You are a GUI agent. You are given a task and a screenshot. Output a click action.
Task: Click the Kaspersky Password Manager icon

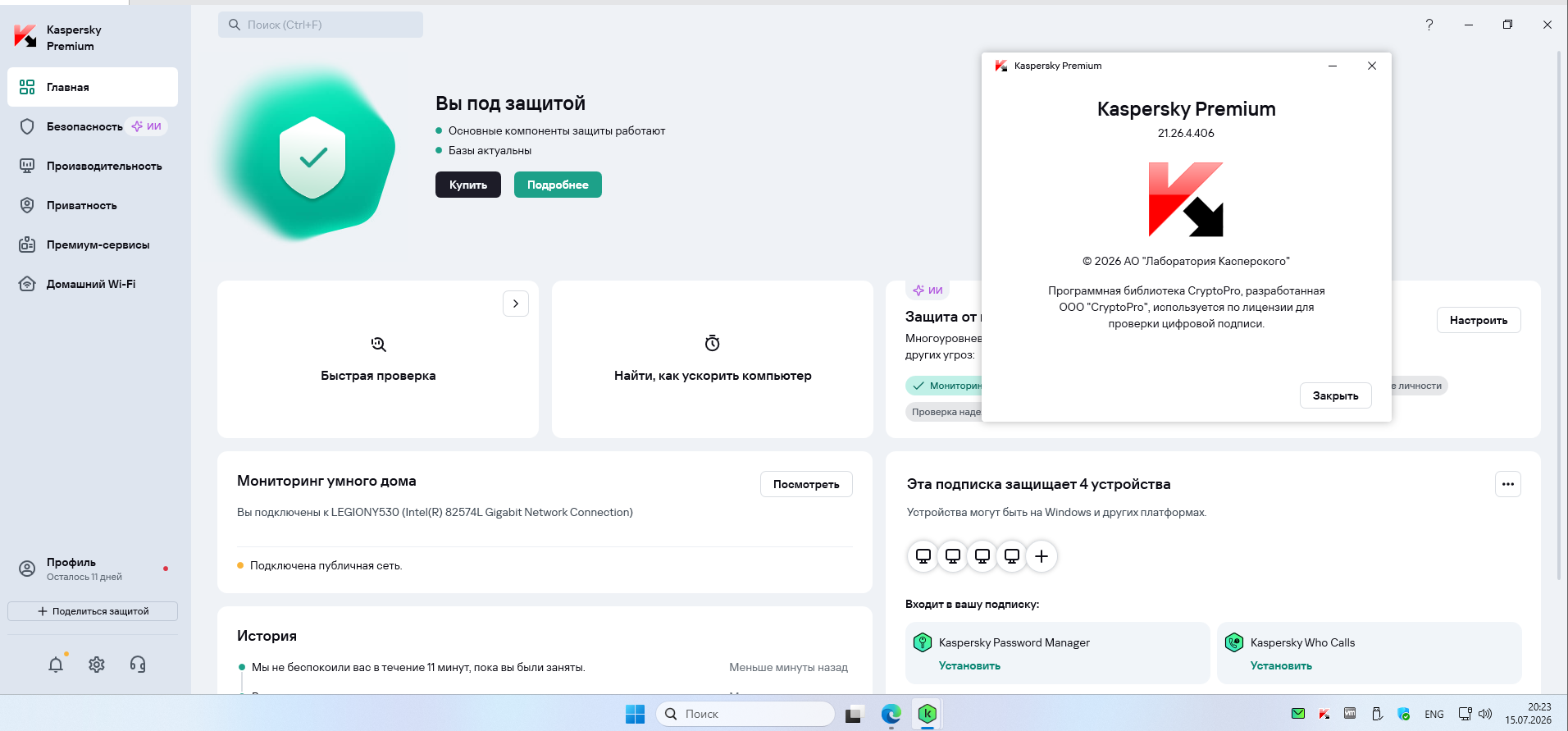point(923,642)
